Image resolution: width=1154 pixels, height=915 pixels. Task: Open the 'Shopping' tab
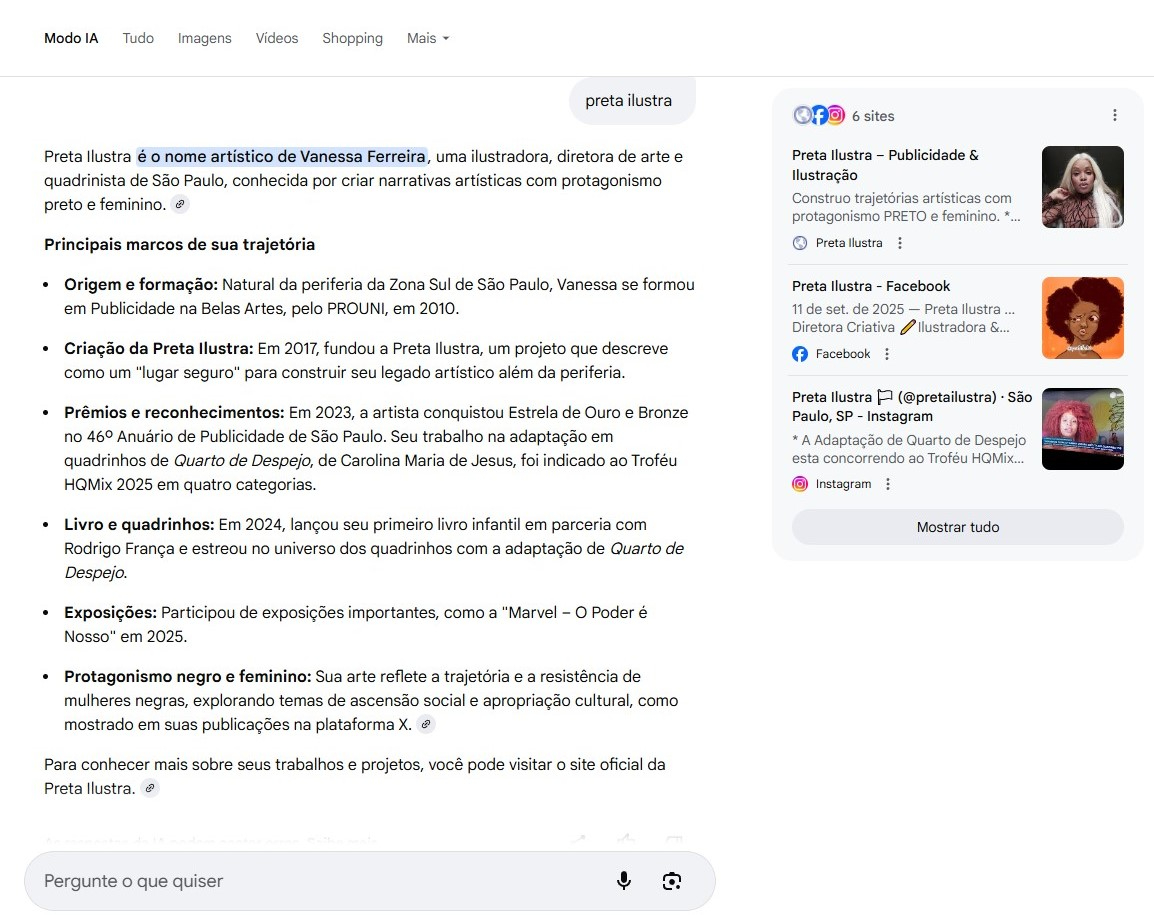(x=352, y=38)
